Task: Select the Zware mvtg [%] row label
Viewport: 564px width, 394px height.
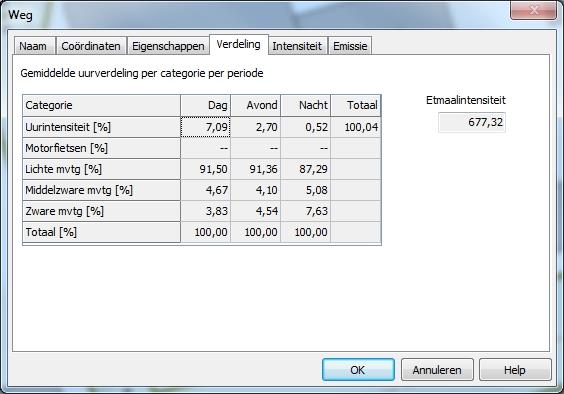Action: [x=101, y=211]
